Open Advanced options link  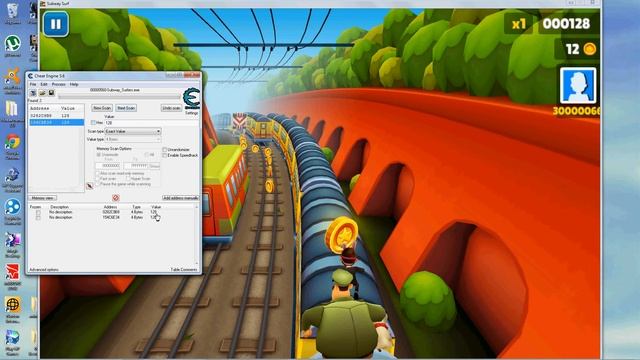44,270
